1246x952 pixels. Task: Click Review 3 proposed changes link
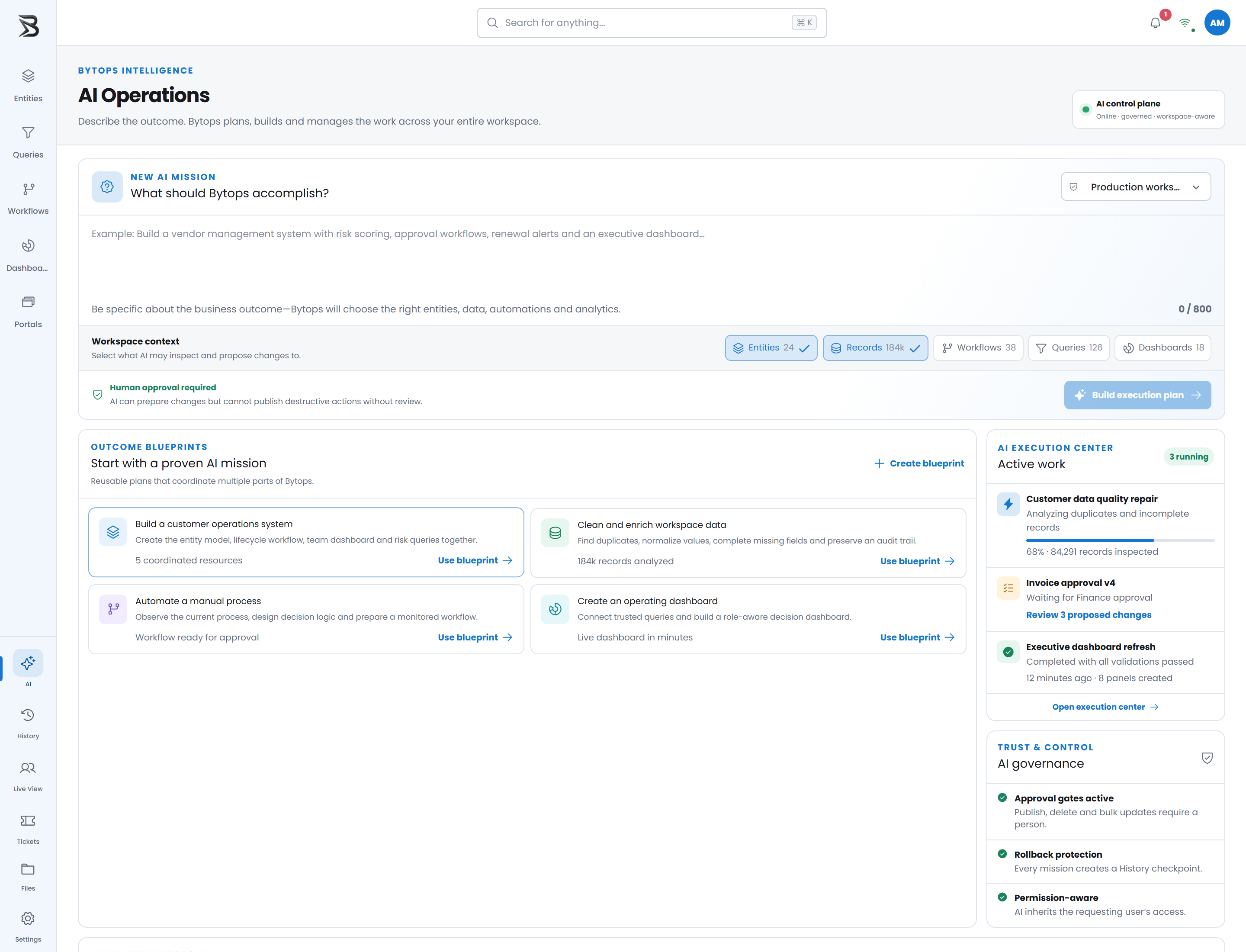pos(1089,614)
